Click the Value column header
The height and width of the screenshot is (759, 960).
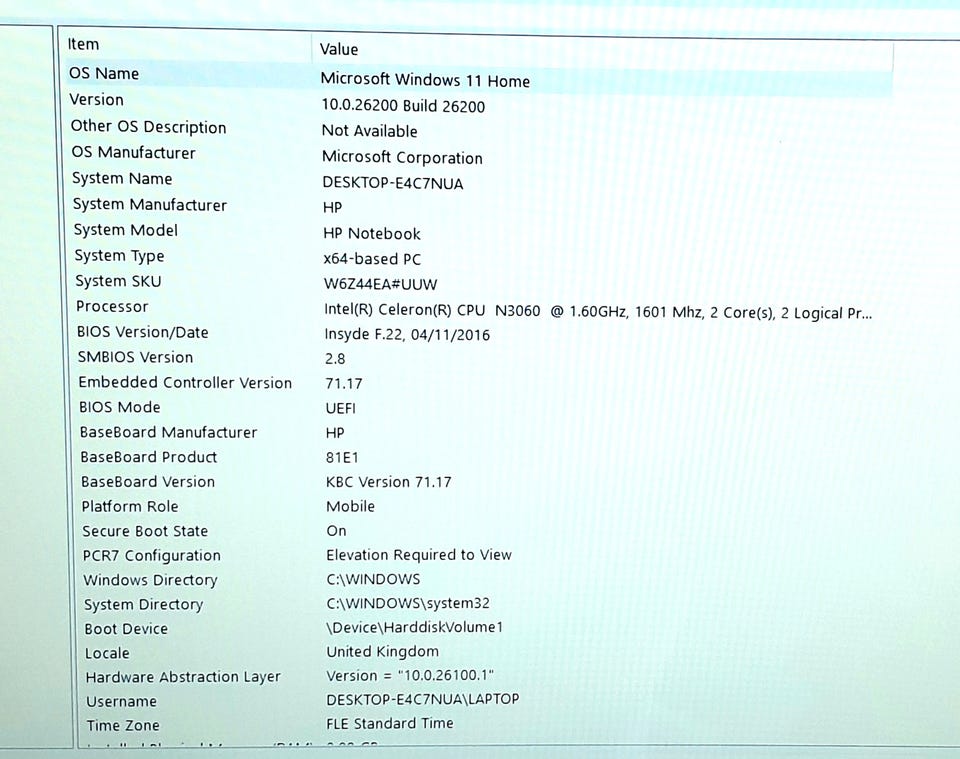[x=339, y=49]
